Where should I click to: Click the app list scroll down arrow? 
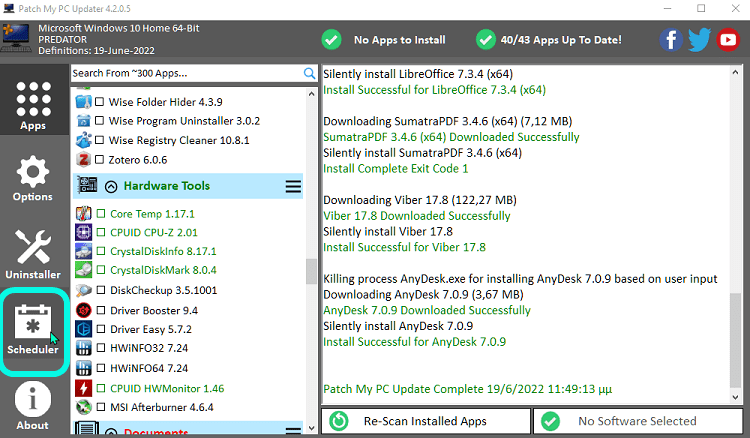pyautogui.click(x=311, y=428)
